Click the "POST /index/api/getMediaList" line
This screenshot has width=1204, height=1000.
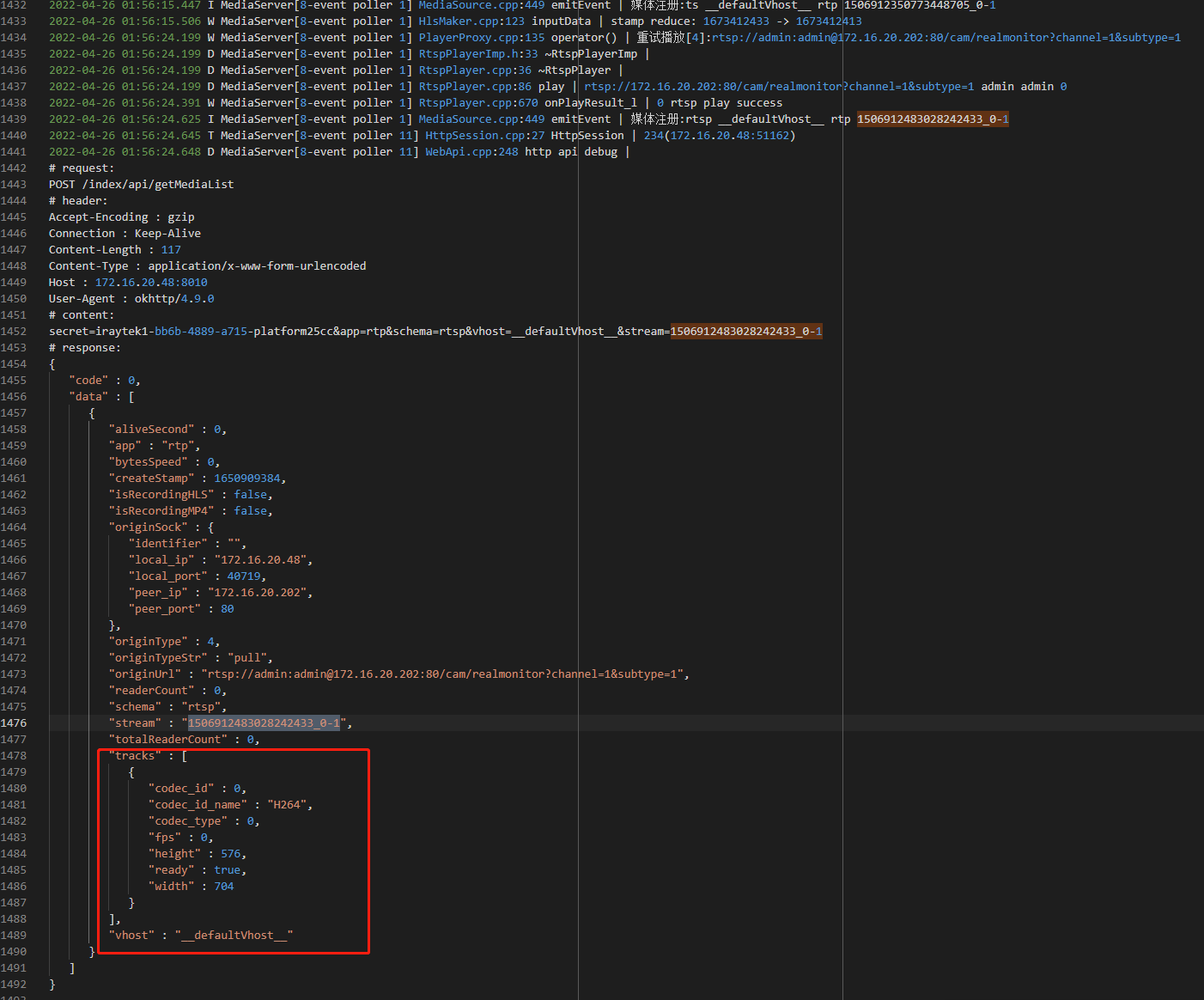click(x=141, y=185)
